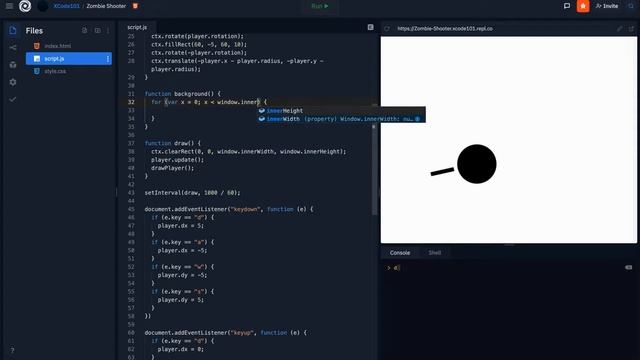Click the 'setInterval(draw, 1000 / 60);' line

[x=192, y=193]
